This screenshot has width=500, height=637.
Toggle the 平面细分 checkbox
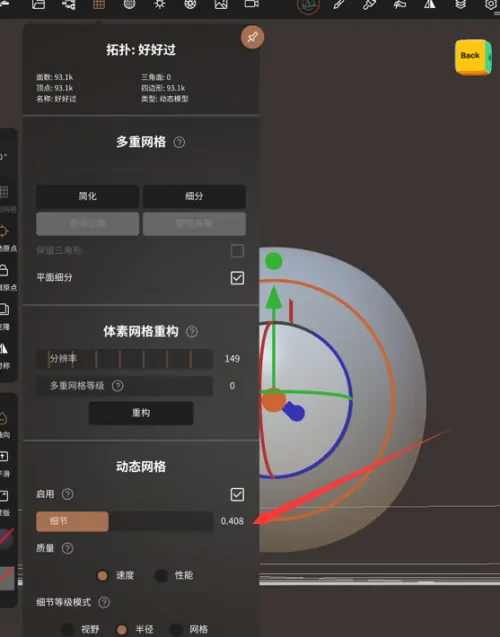pos(237,278)
